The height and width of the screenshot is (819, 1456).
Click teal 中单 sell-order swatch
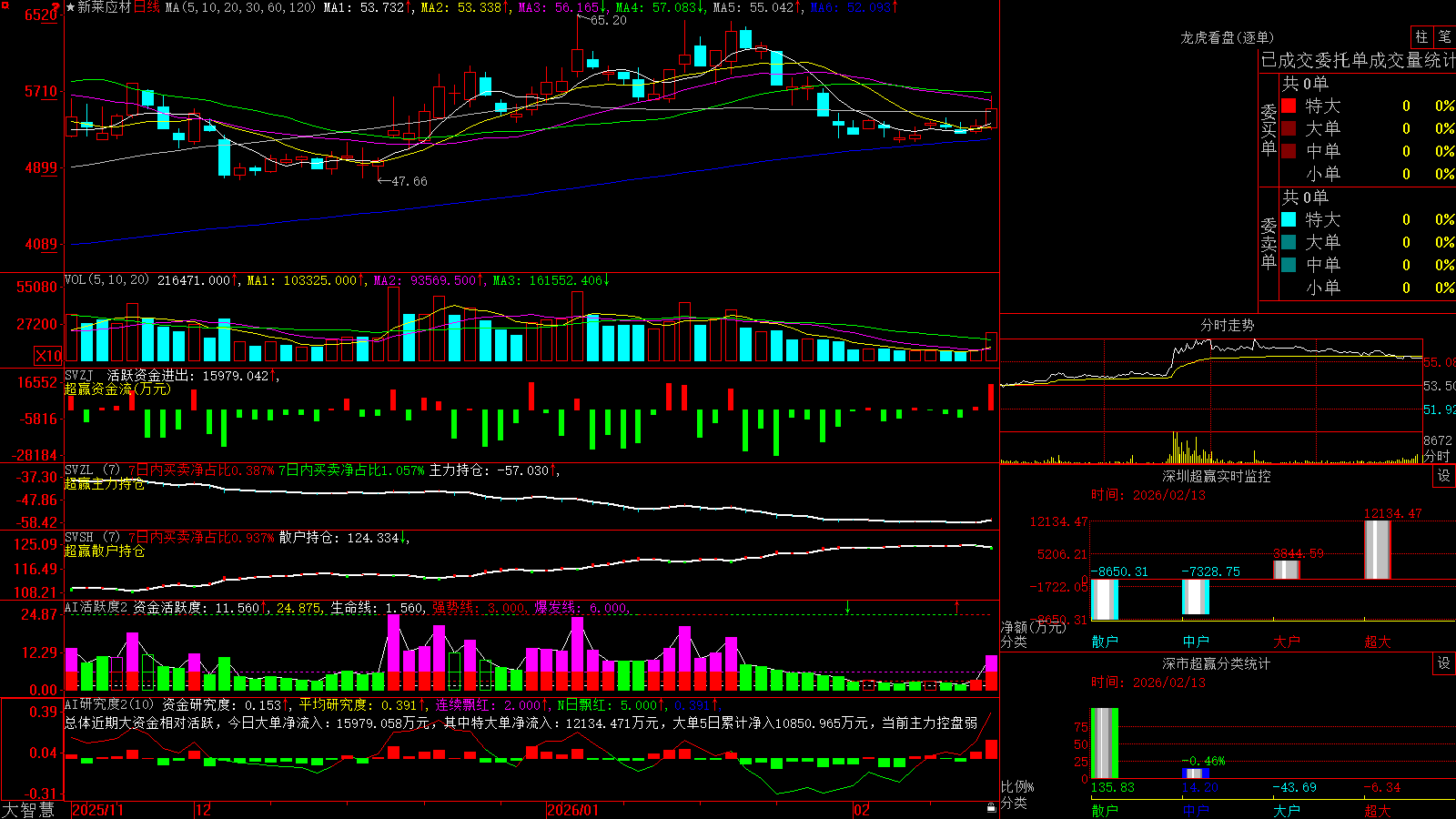tap(1289, 265)
